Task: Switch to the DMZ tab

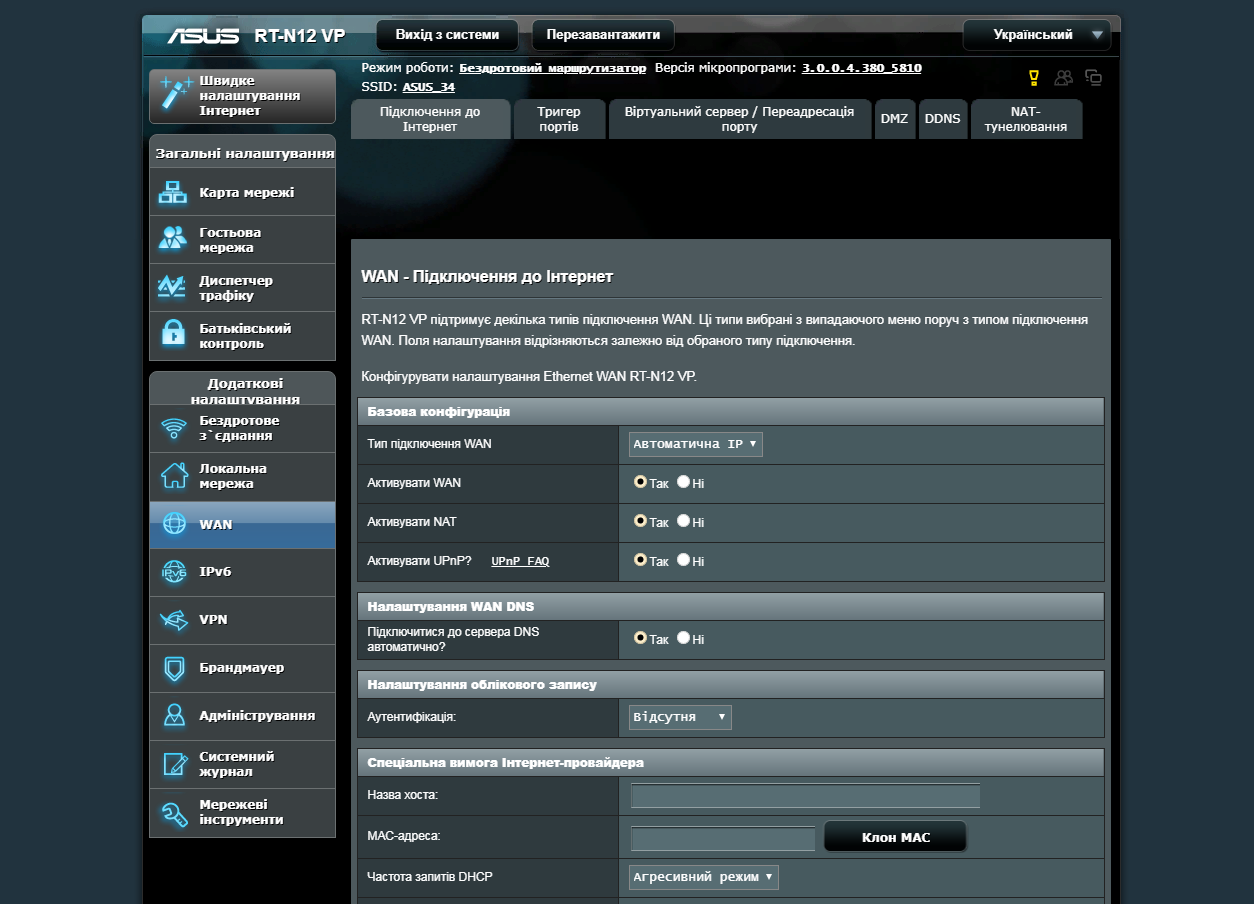Action: [x=895, y=119]
